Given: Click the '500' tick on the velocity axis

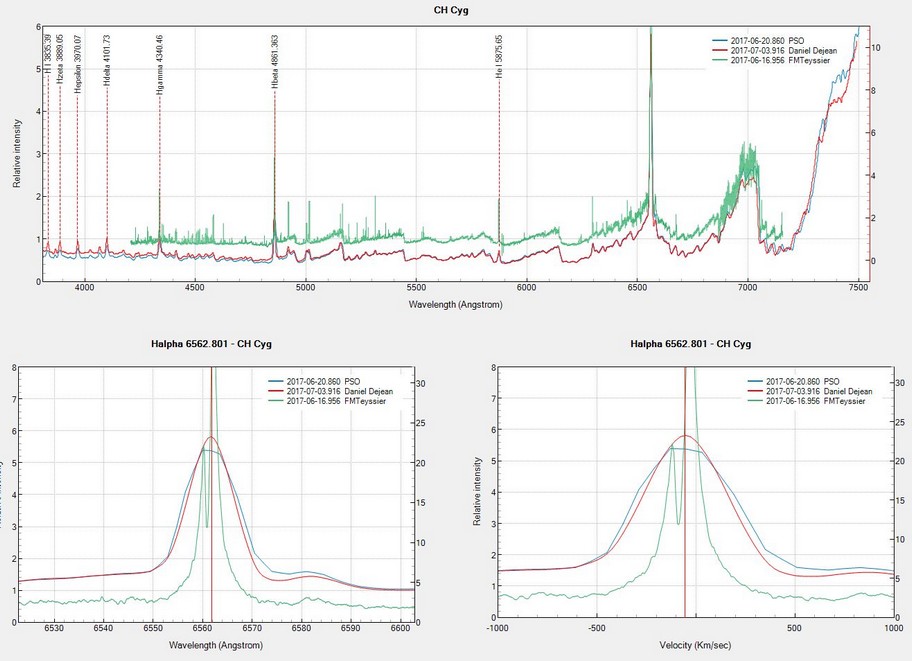Looking at the screenshot, I should pyautogui.click(x=794, y=628).
